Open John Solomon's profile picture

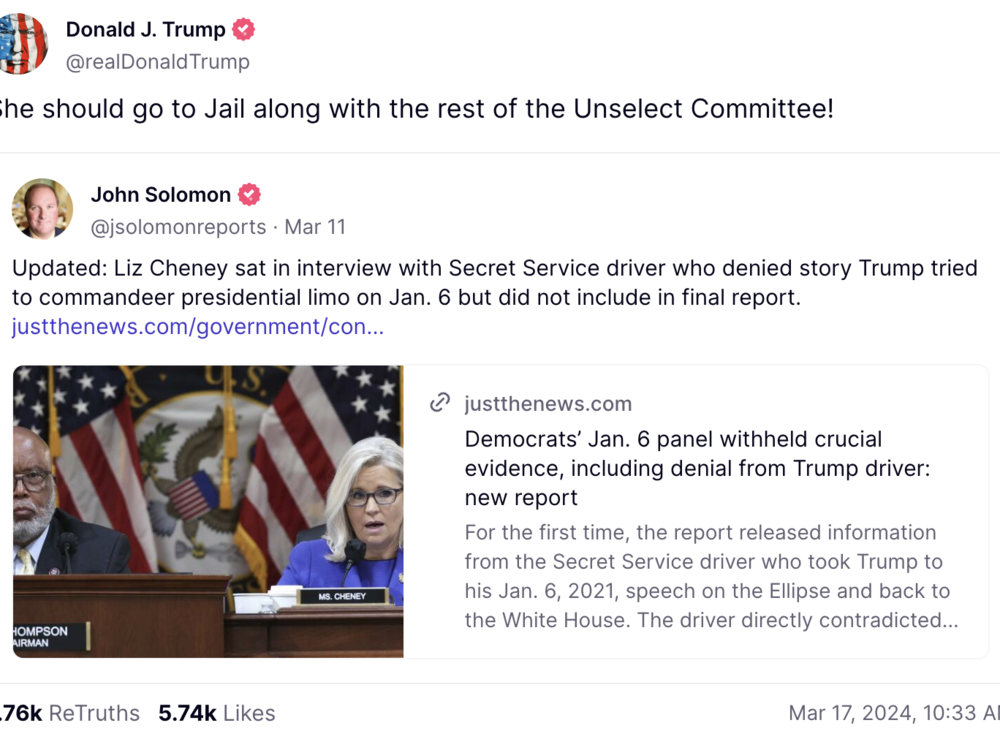tap(43, 209)
